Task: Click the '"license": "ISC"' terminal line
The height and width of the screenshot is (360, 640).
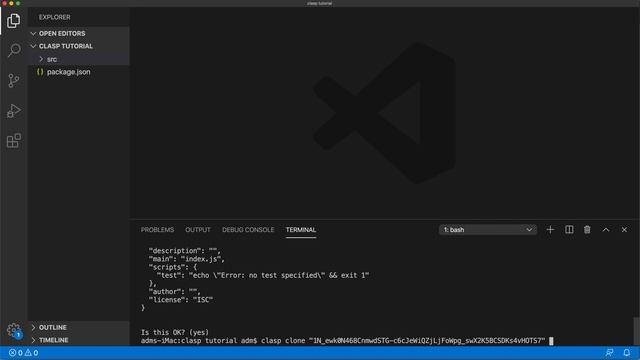Action: [x=181, y=300]
